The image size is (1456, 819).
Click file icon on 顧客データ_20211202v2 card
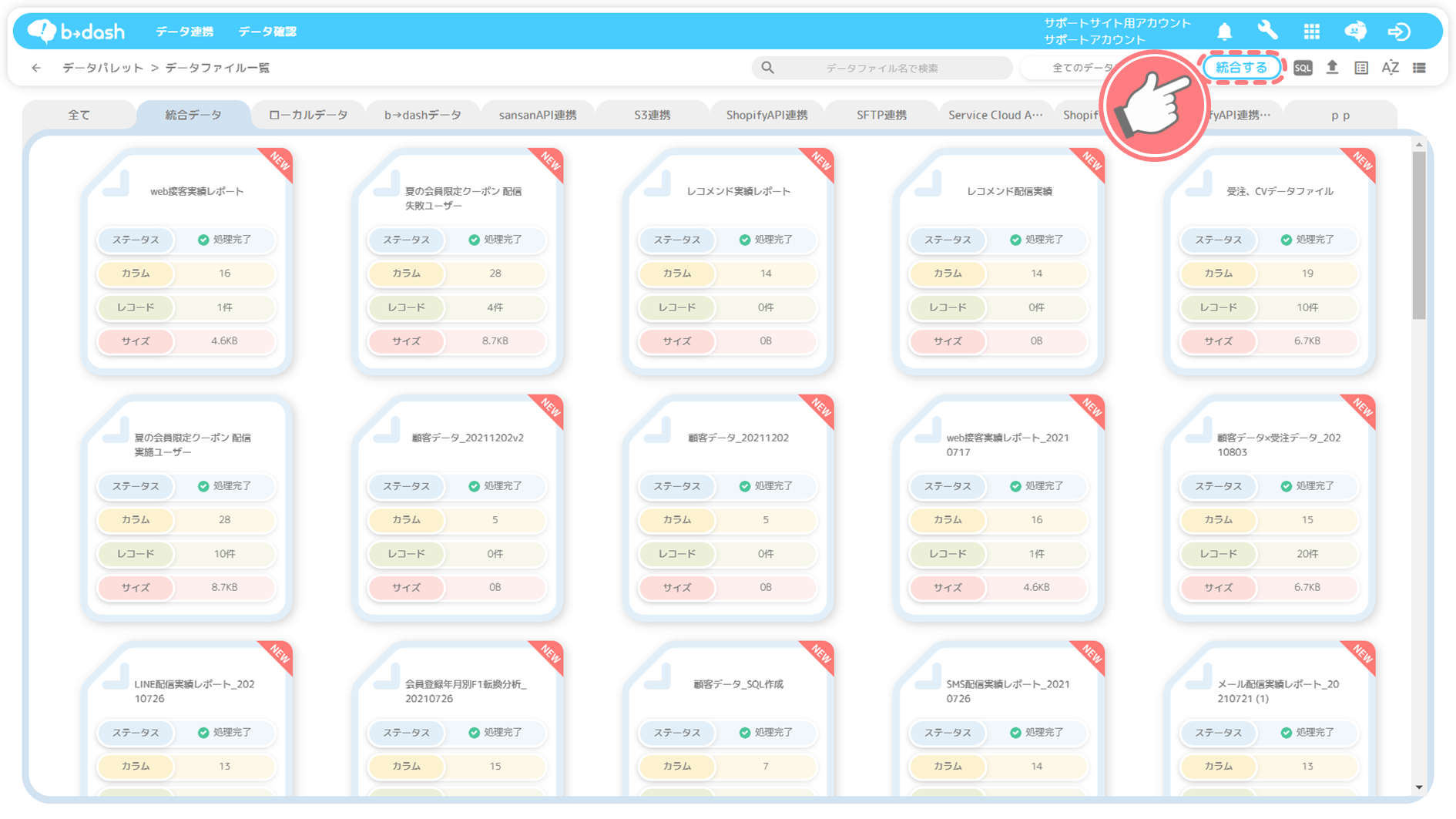(388, 431)
